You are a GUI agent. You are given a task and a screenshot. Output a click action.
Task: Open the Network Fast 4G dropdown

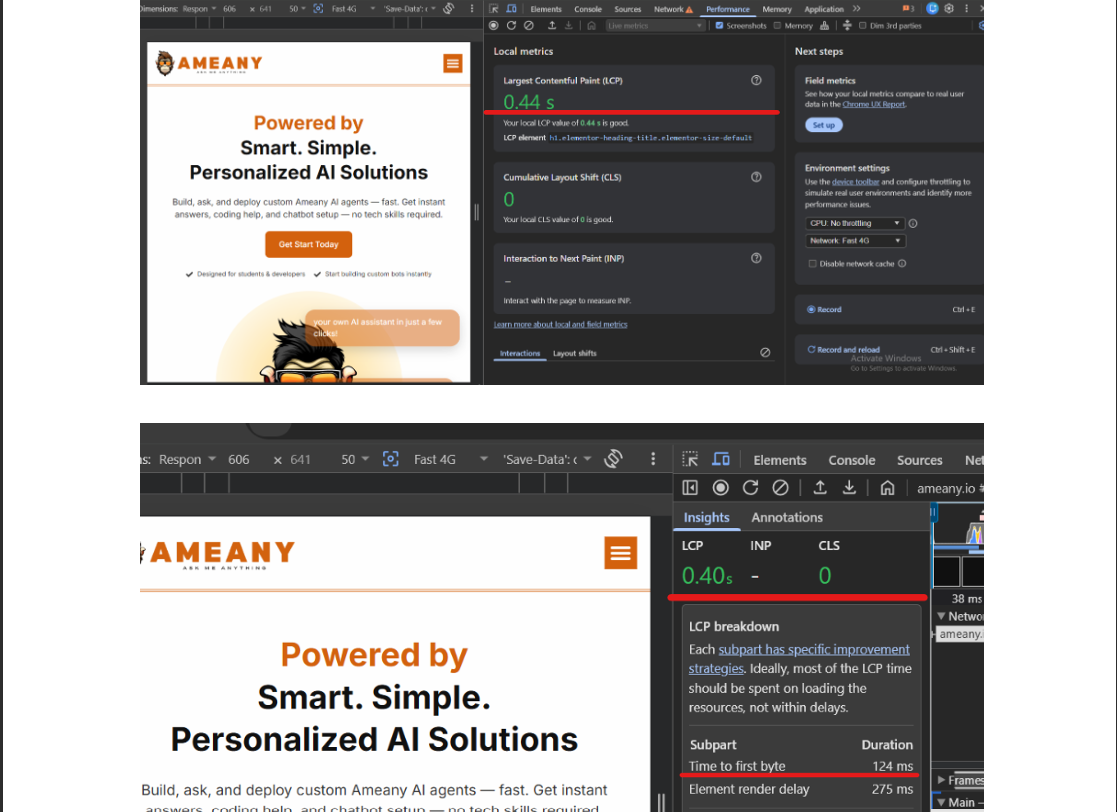pyautogui.click(x=855, y=241)
